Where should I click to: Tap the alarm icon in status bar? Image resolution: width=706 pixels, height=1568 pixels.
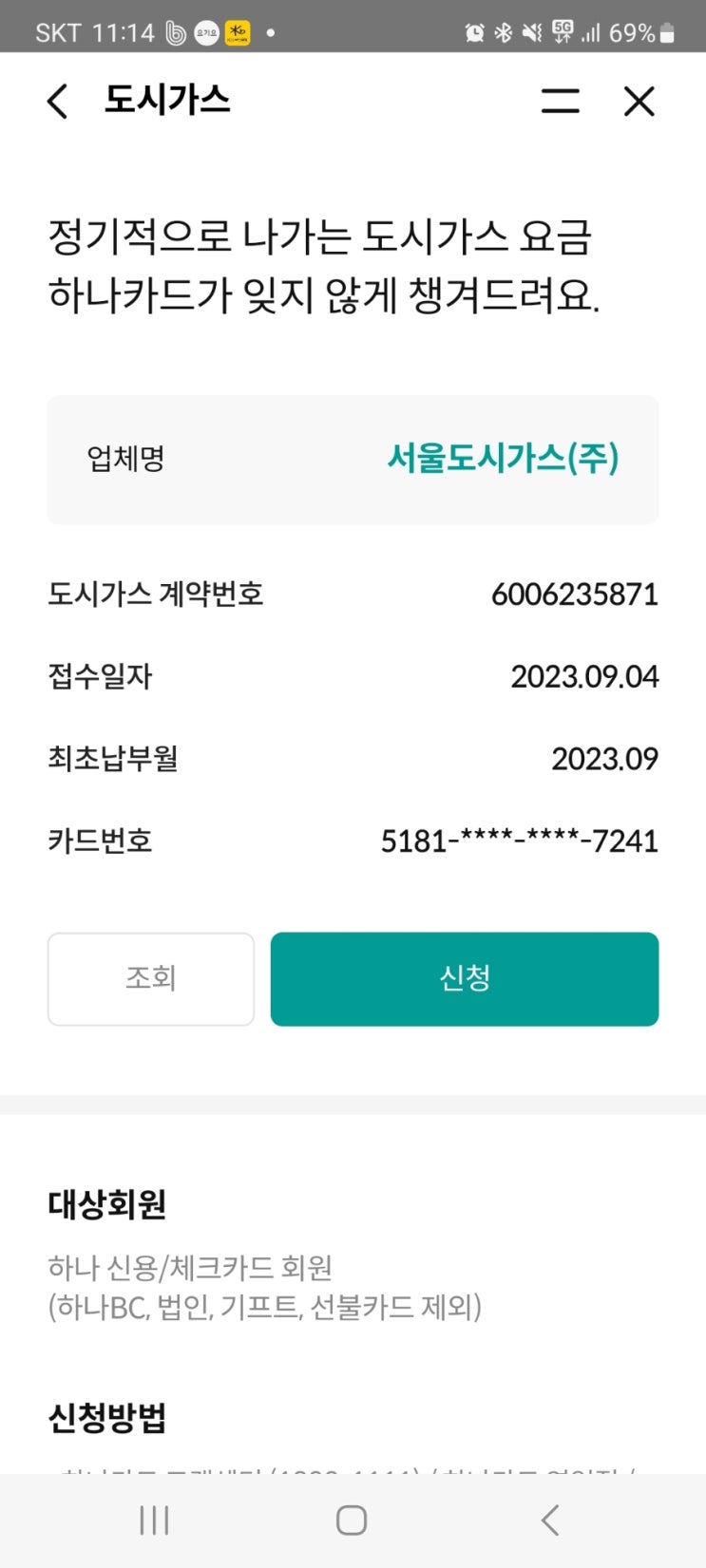pos(474,33)
